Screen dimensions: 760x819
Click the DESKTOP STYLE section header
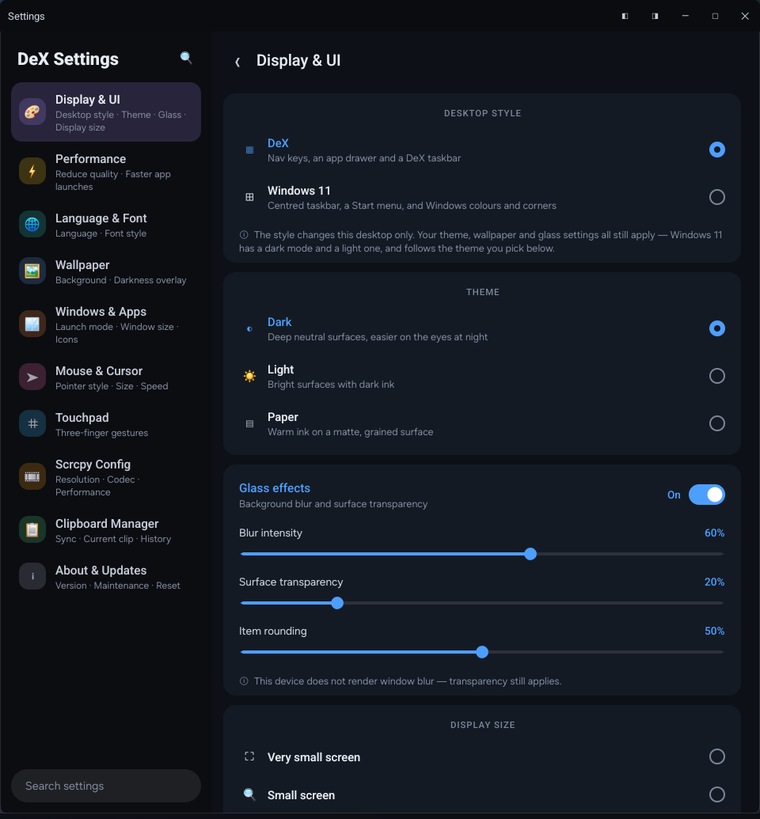coord(482,113)
